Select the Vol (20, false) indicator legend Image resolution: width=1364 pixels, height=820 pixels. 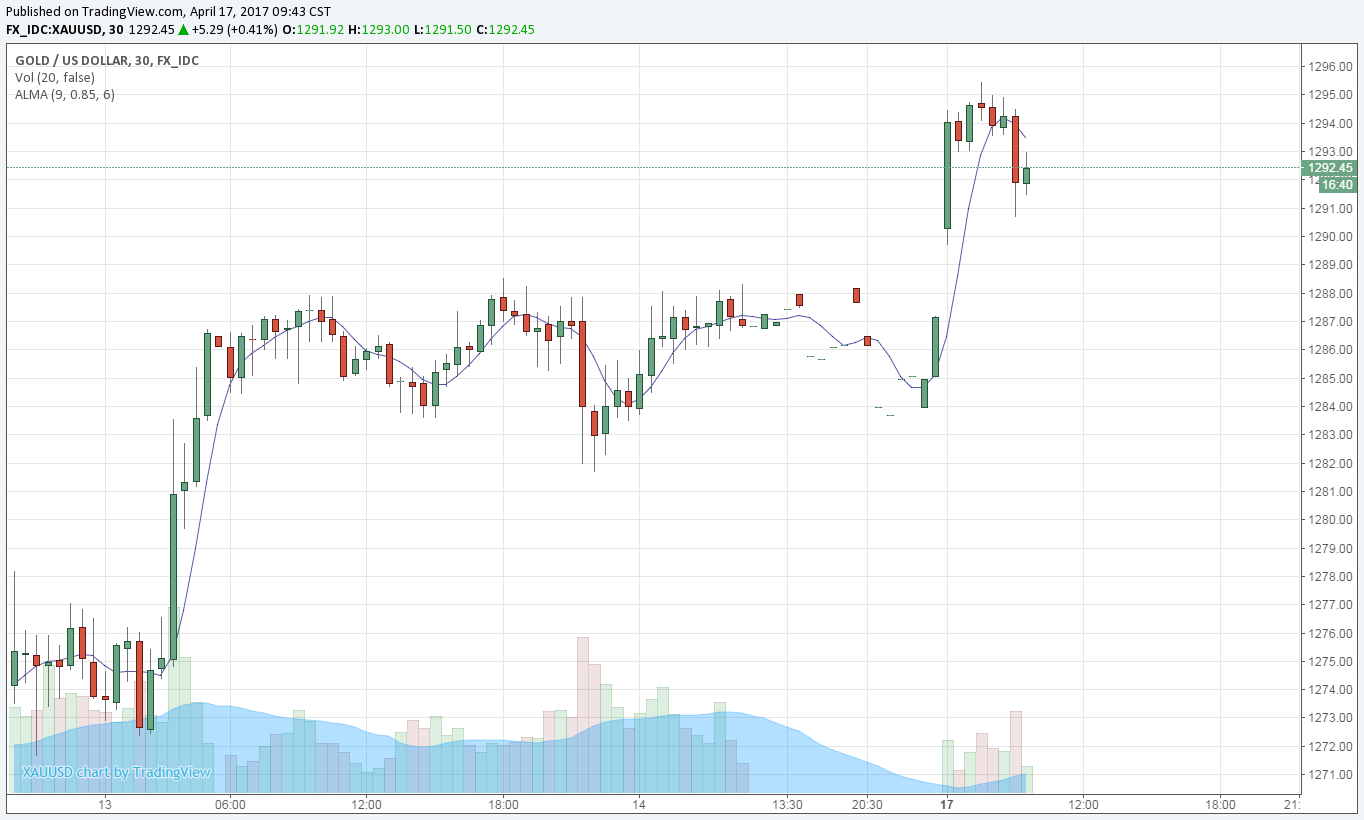click(55, 78)
